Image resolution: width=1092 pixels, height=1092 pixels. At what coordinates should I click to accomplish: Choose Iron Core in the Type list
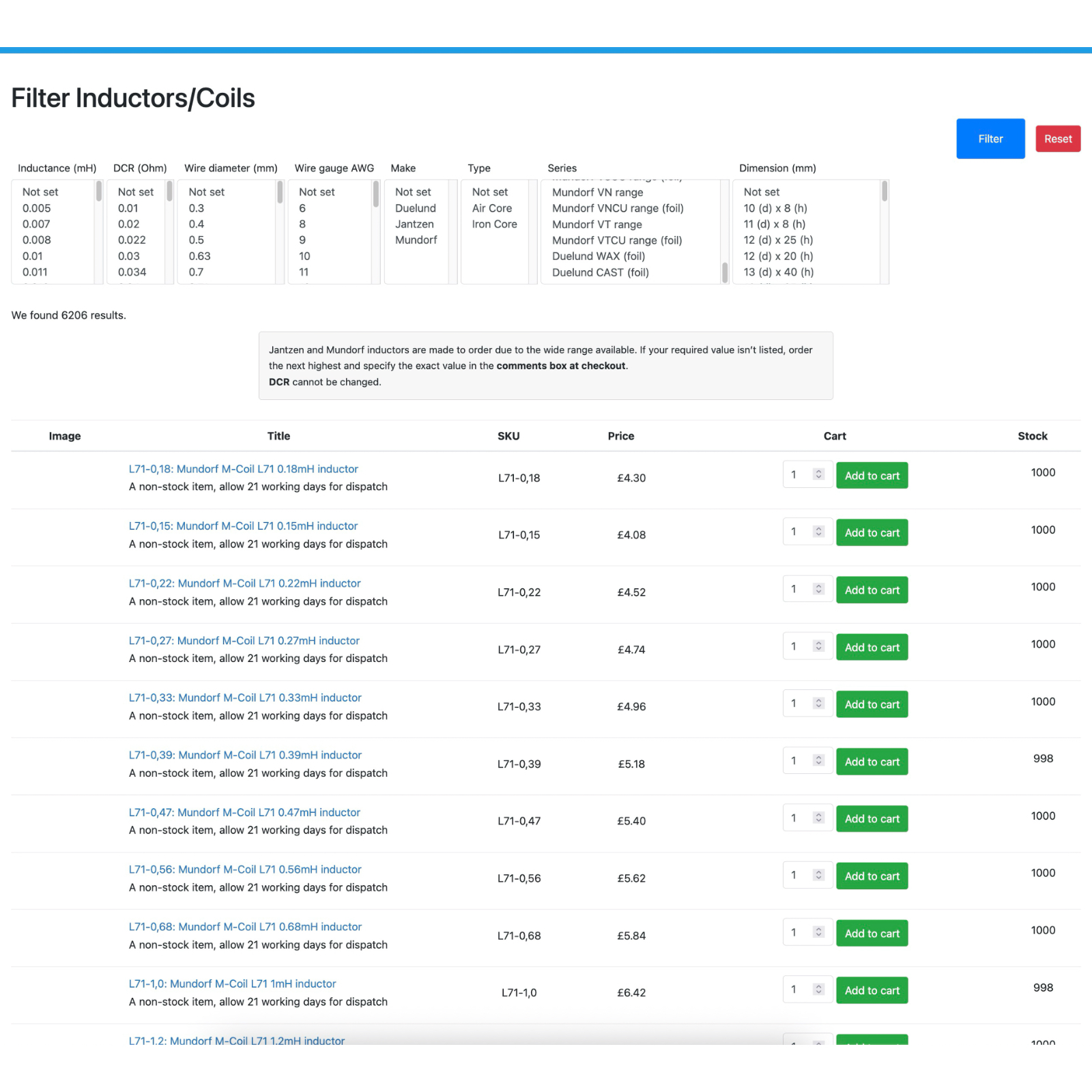click(495, 224)
